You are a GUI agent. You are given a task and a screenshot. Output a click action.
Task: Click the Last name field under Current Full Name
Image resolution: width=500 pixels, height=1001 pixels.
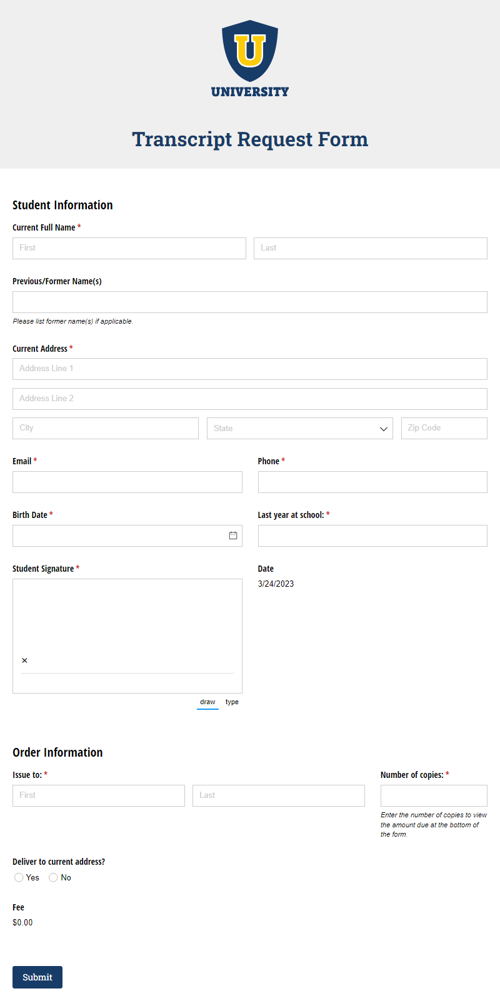pos(370,248)
